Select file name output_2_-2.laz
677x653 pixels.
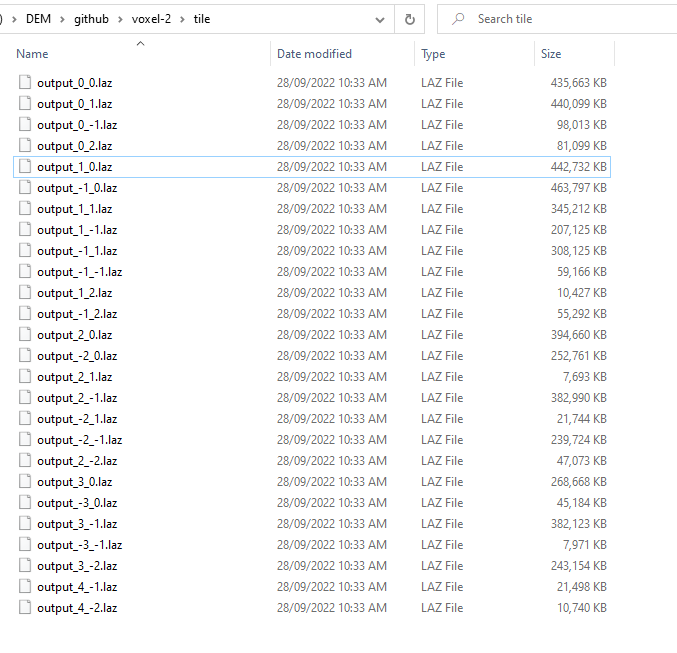coord(77,461)
